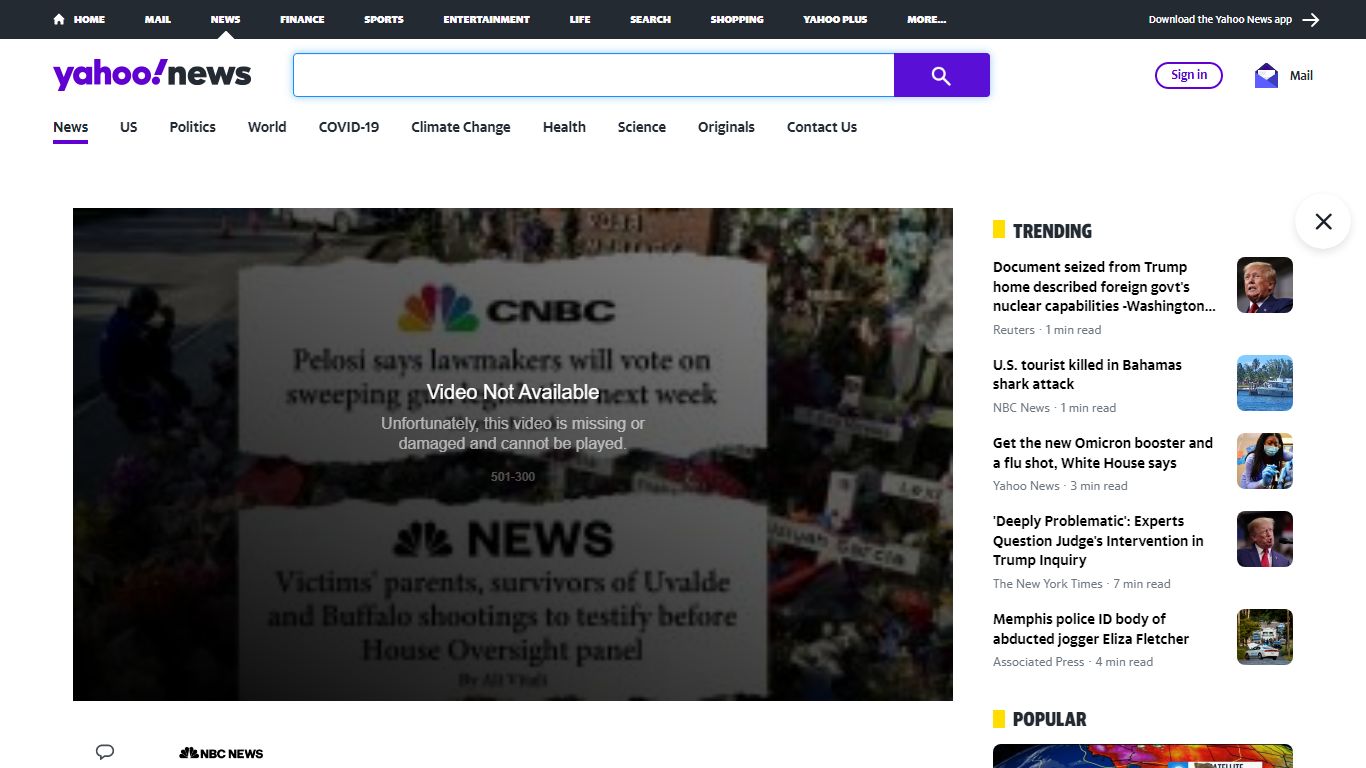Open Mail in the top bar
Viewport: 1366px width, 768px height.
(x=158, y=19)
